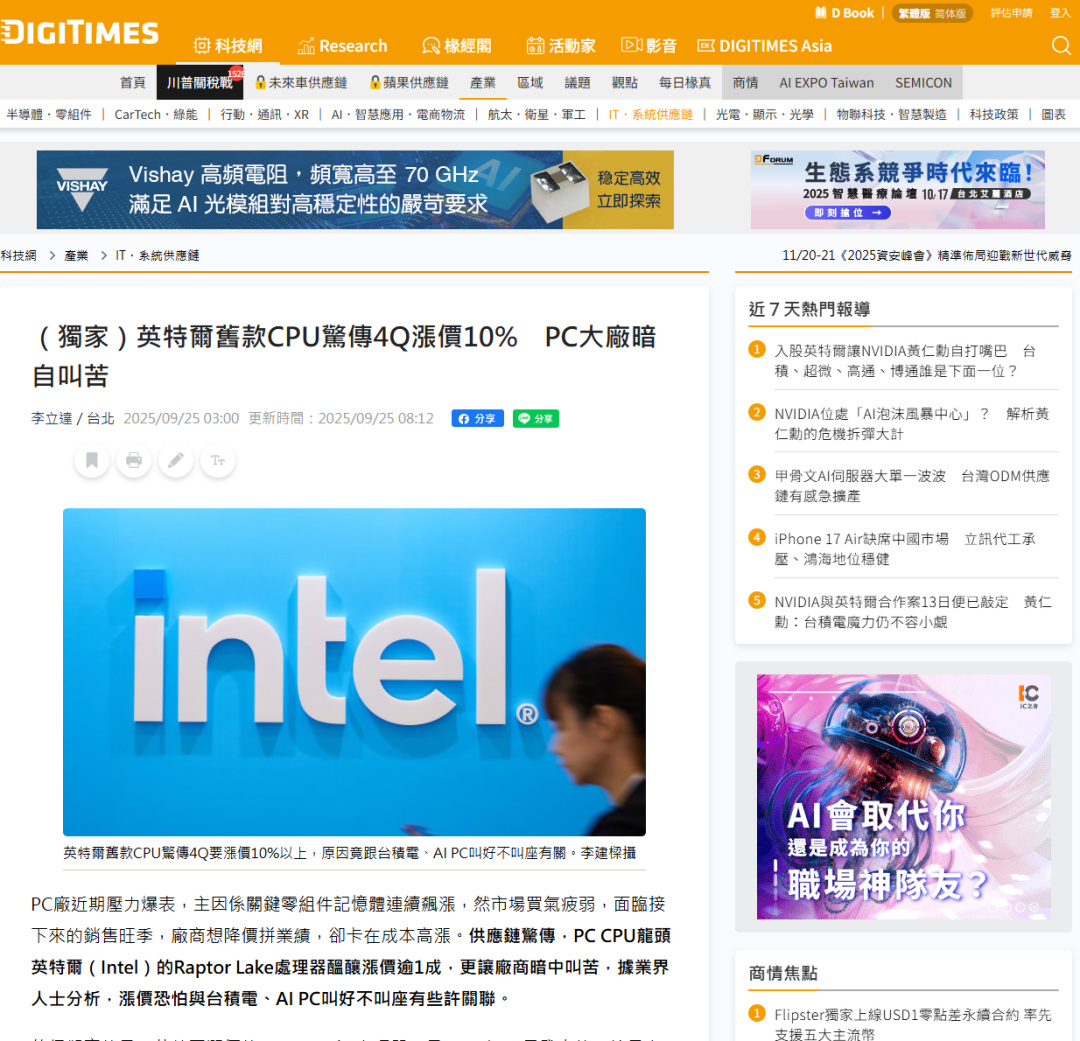The width and height of the screenshot is (1080, 1041).
Task: Click the 即刻搶位 button in forum banner
Action: point(848,213)
